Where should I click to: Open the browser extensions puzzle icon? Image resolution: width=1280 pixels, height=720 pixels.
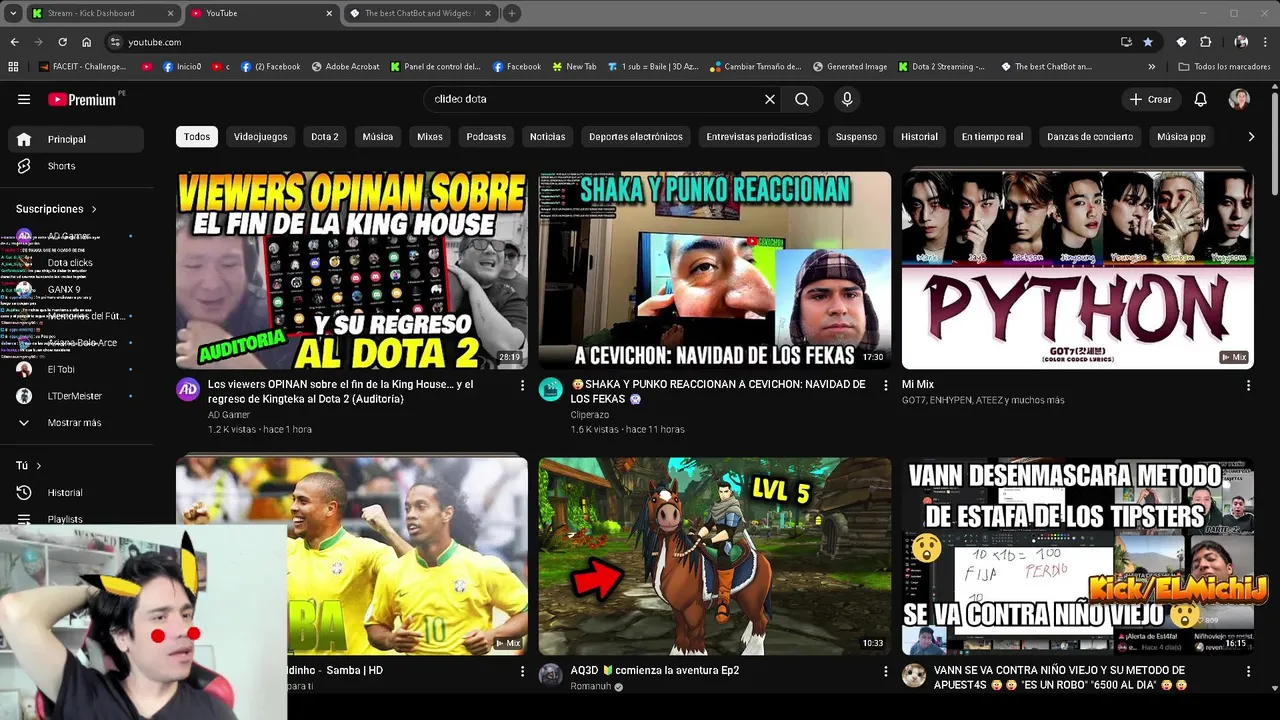click(1205, 42)
